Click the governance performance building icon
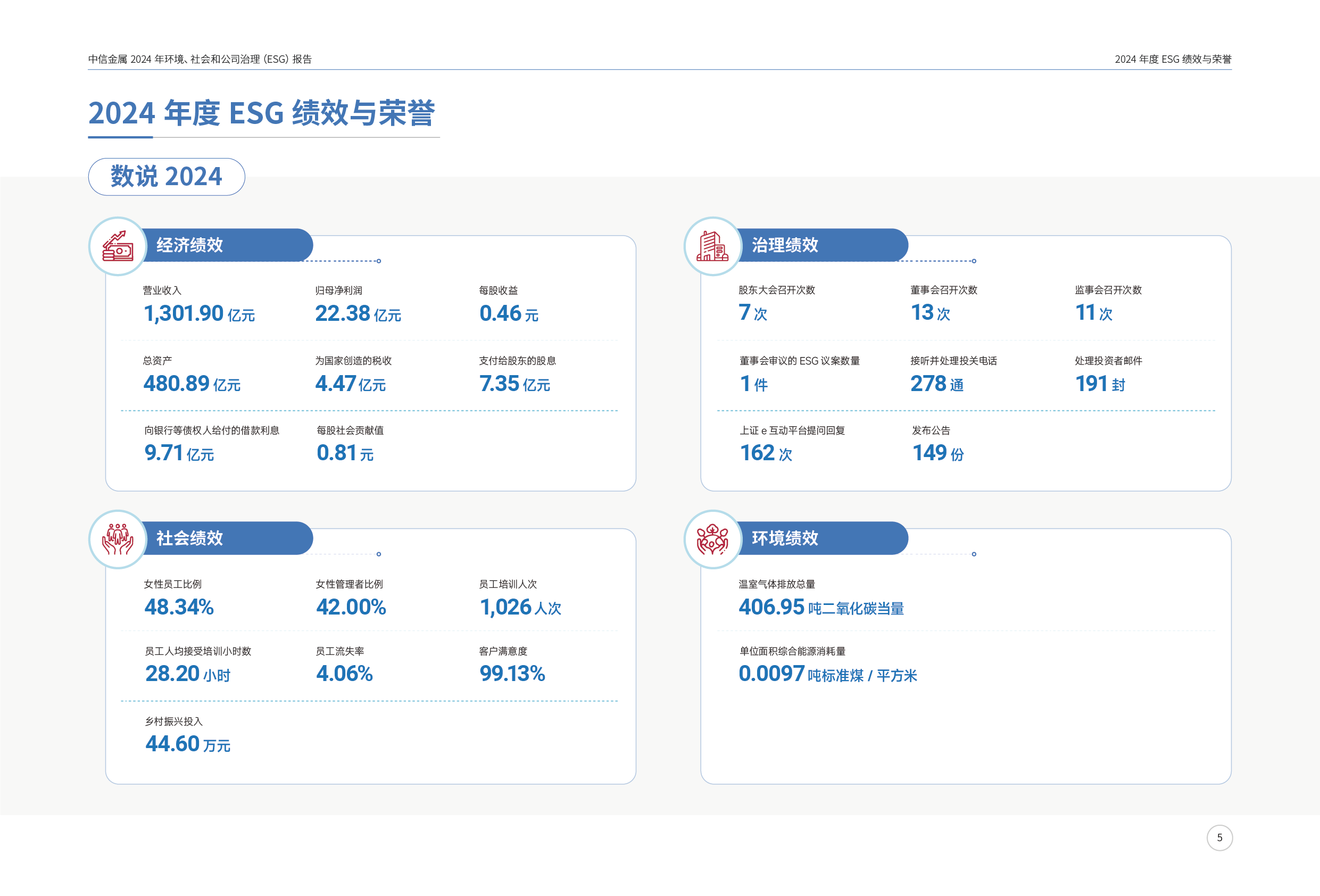This screenshot has width=1320, height=896. [x=712, y=246]
